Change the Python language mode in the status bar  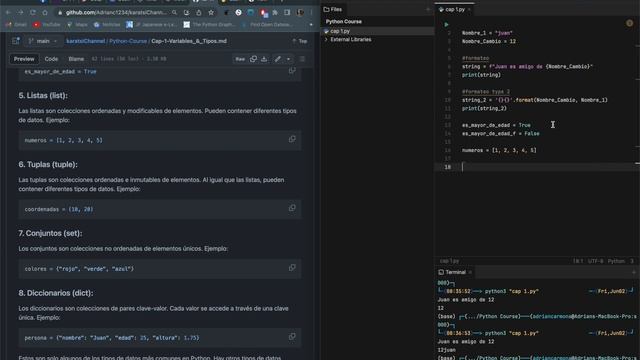tap(616, 261)
